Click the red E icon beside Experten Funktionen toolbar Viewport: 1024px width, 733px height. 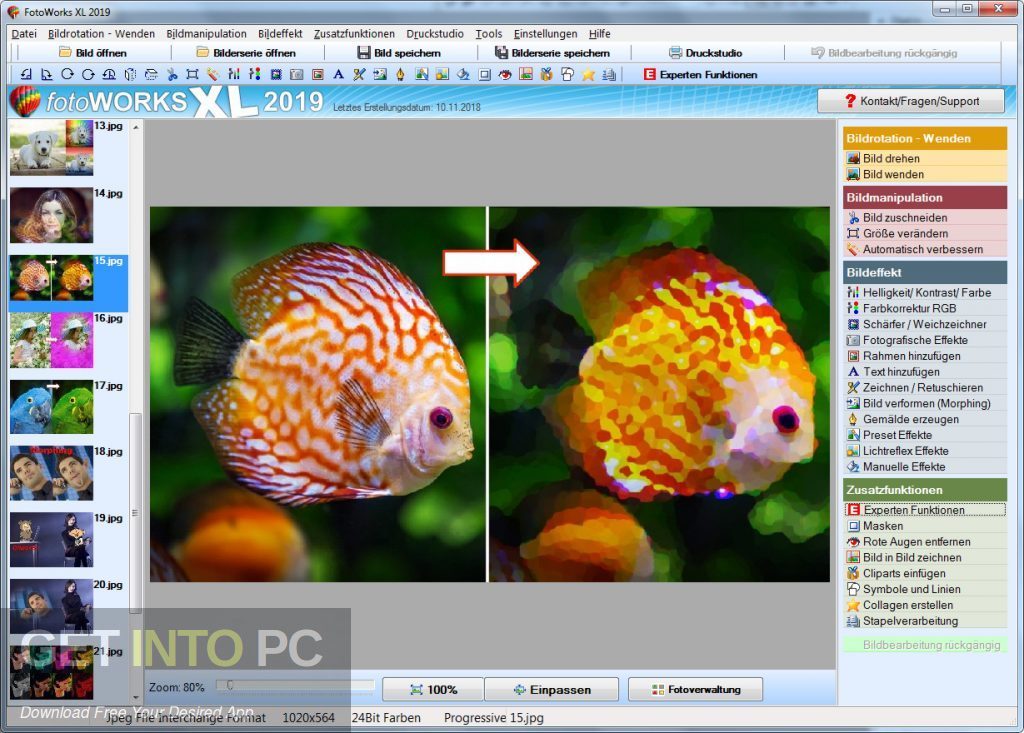[649, 74]
